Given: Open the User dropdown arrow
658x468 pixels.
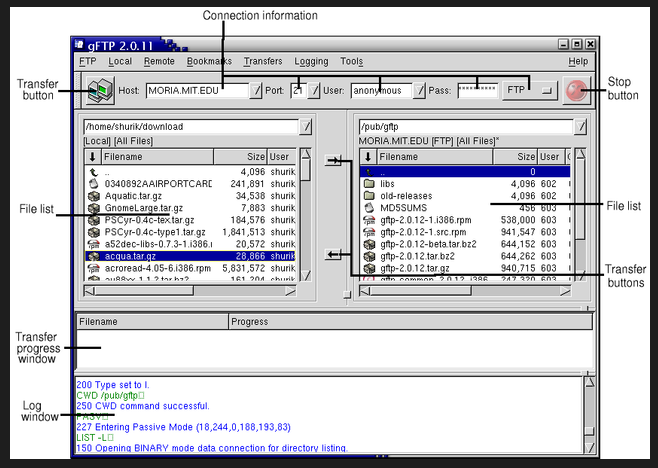Looking at the screenshot, I should click(x=419, y=91).
